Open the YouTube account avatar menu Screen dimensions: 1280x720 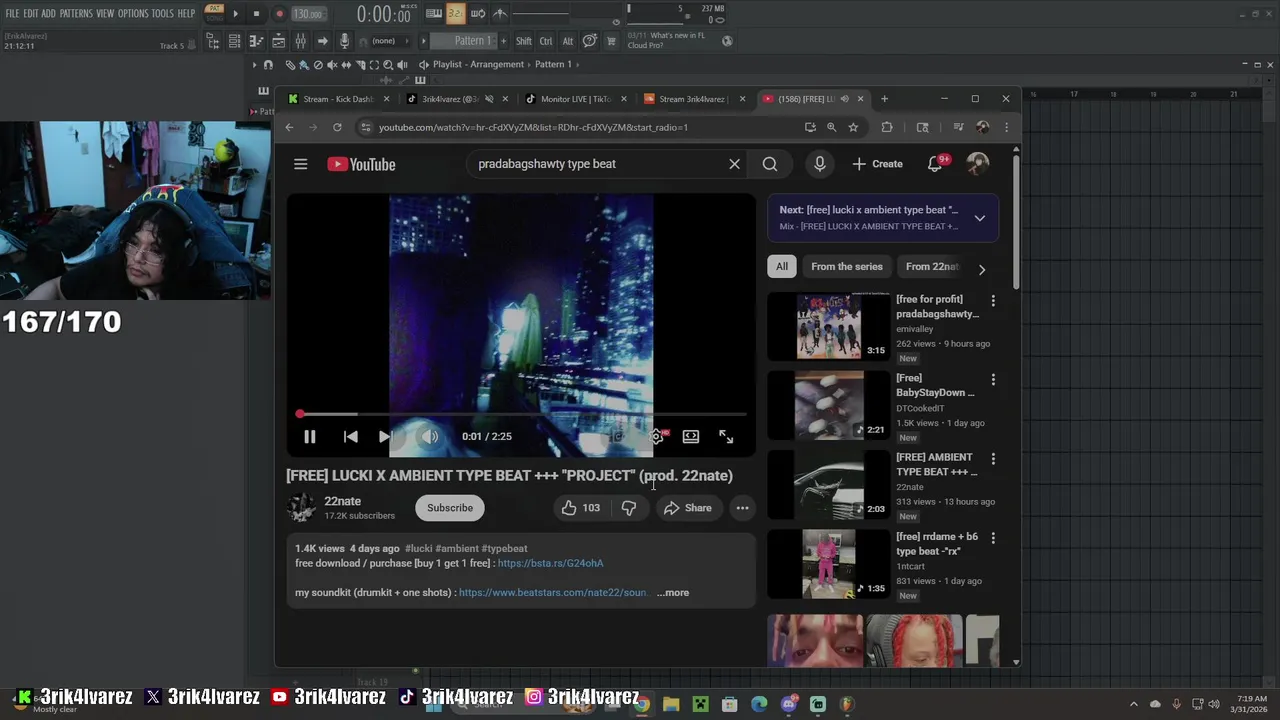coord(978,164)
